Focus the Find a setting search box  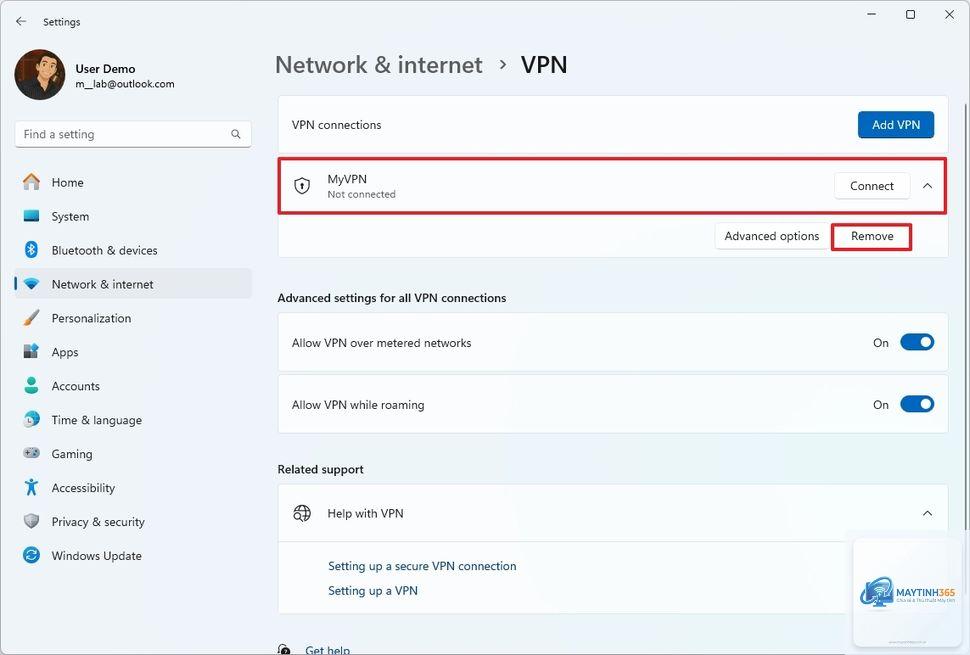coord(133,134)
